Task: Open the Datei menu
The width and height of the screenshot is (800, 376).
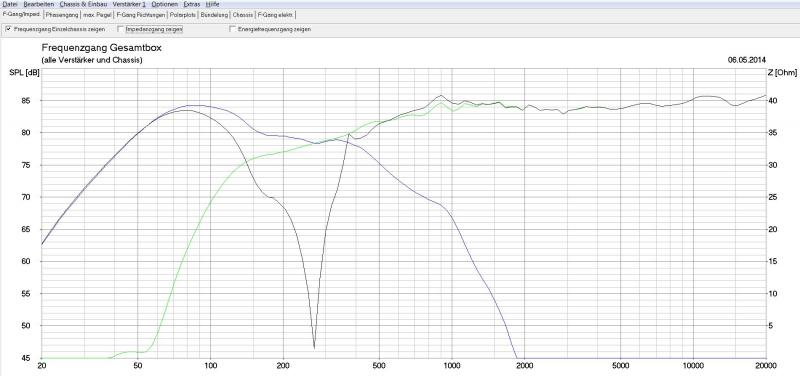Action: pos(10,4)
